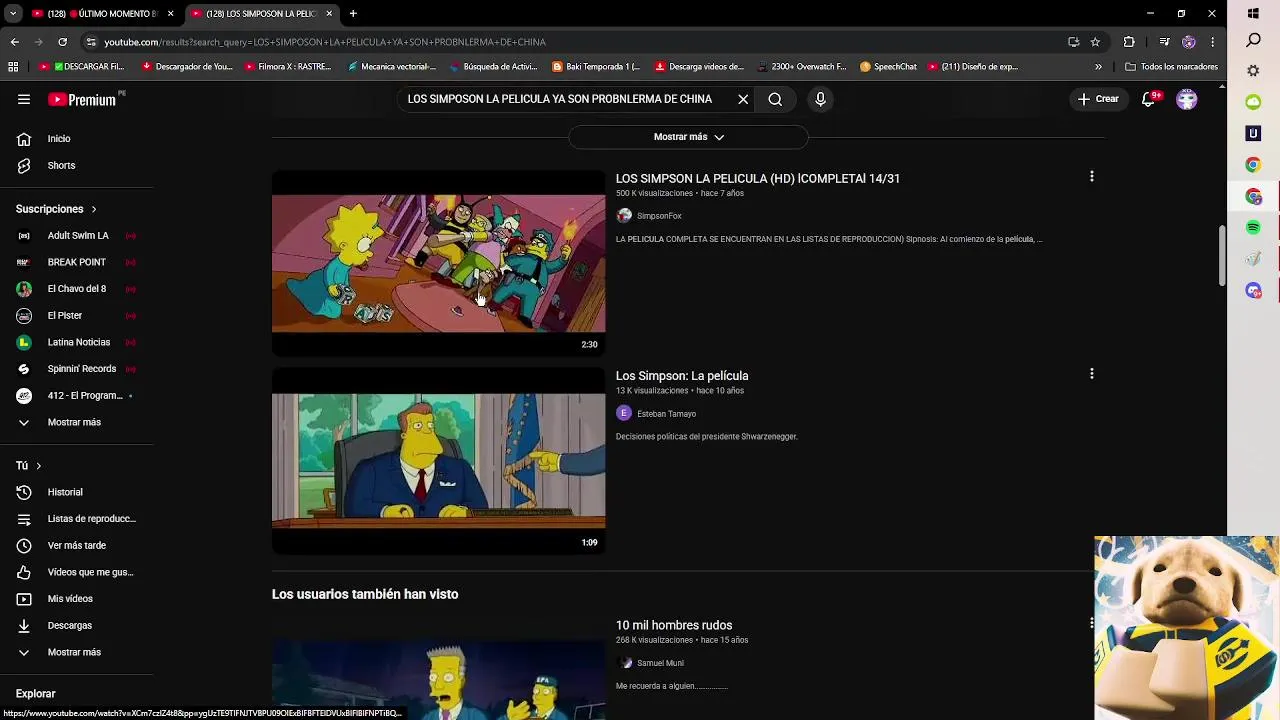Viewport: 1280px width, 720px height.
Task: Expand the Tú section chevron
Action: coord(38,466)
